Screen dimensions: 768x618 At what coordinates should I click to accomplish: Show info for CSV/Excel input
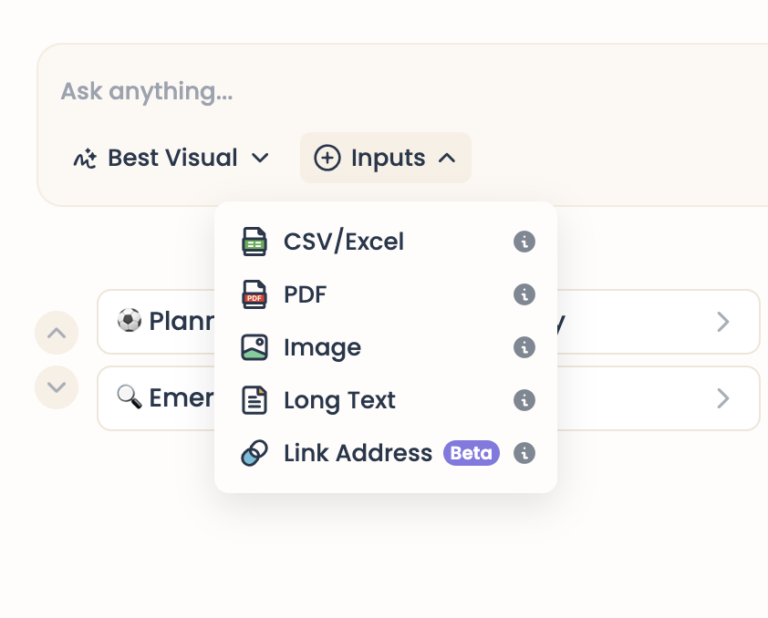[x=524, y=242]
